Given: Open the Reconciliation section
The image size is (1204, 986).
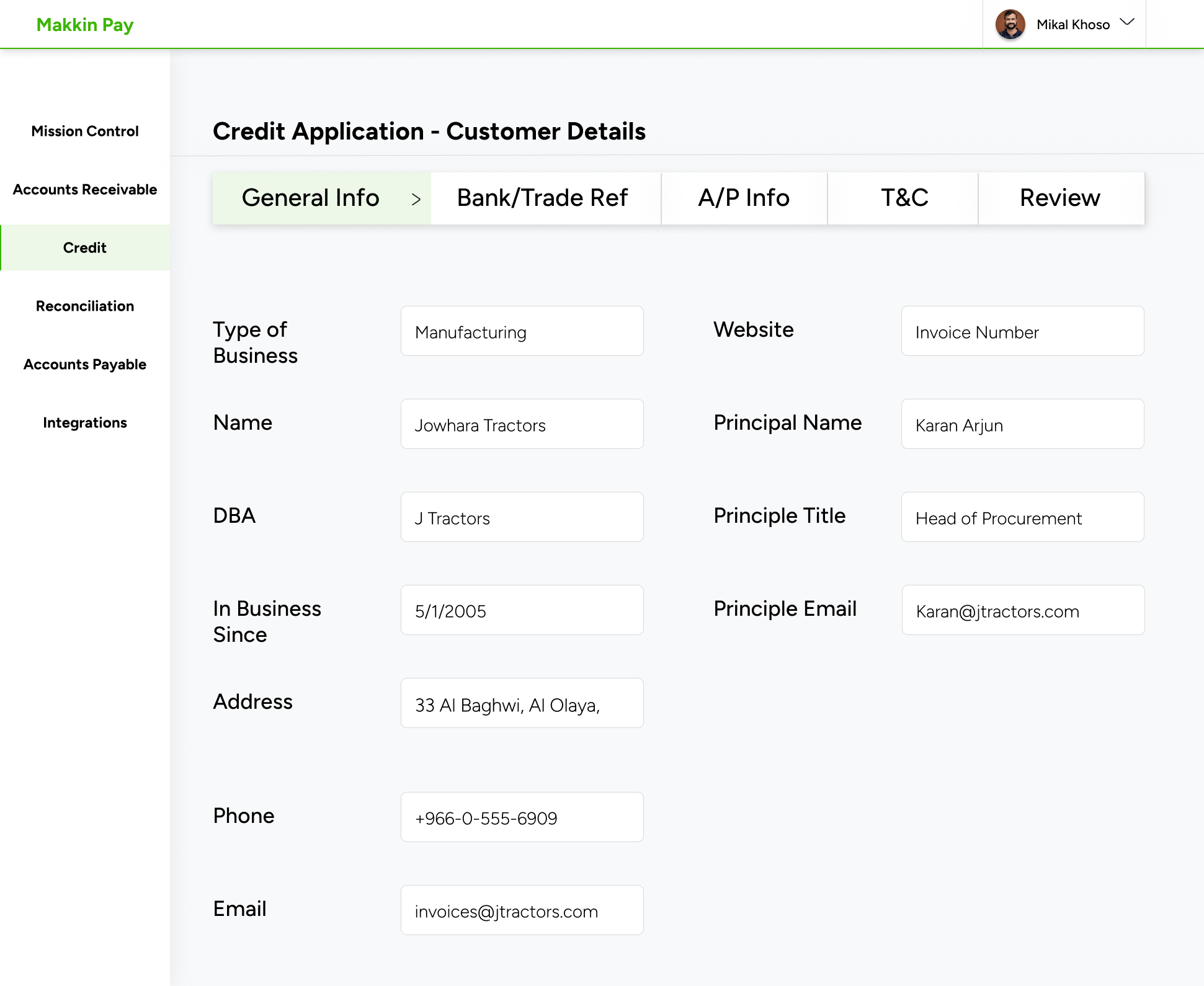Looking at the screenshot, I should coord(85,306).
